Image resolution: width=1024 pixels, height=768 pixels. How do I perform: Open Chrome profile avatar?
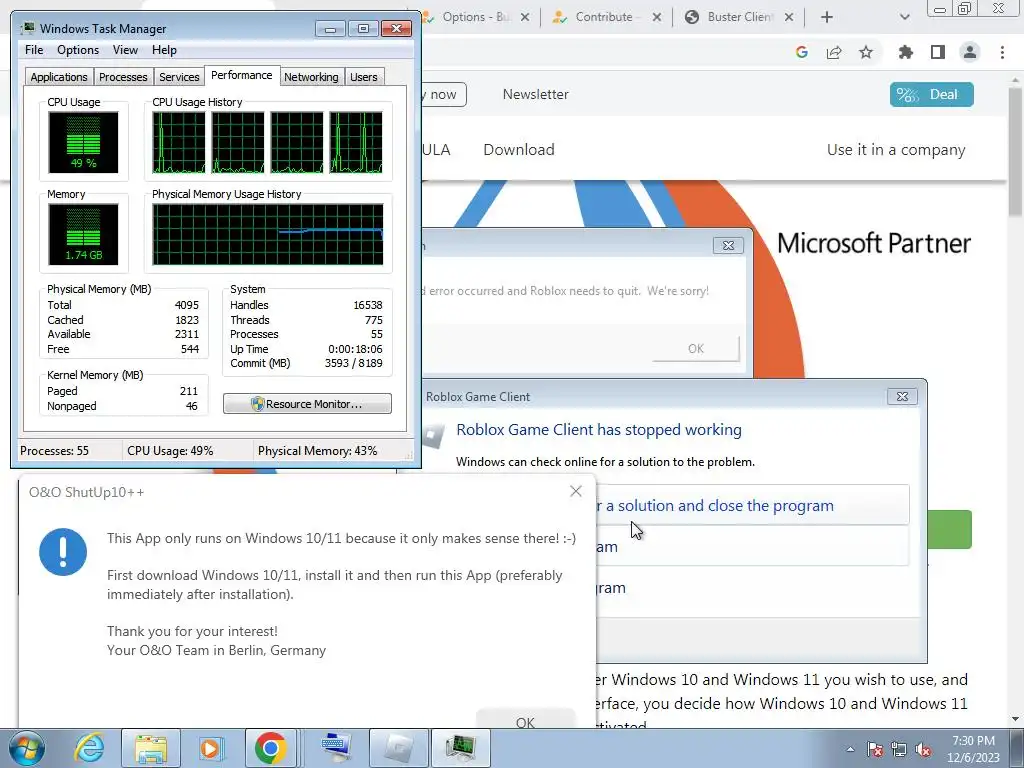970,53
